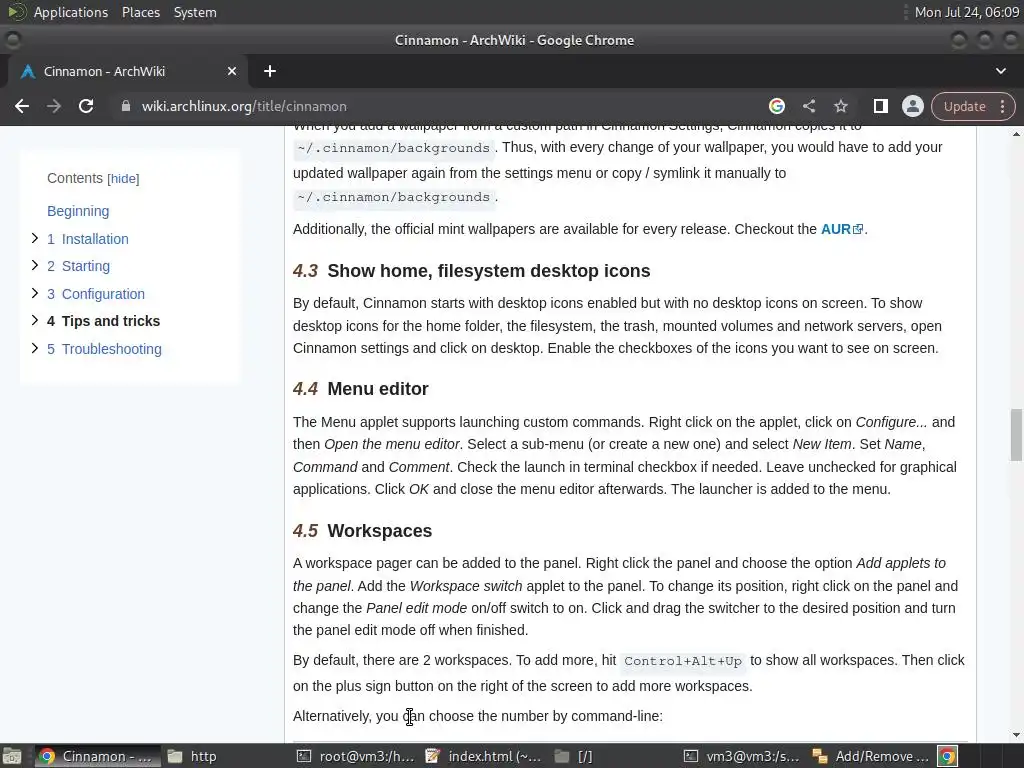Go back to previous page in Chrome

(x=22, y=106)
